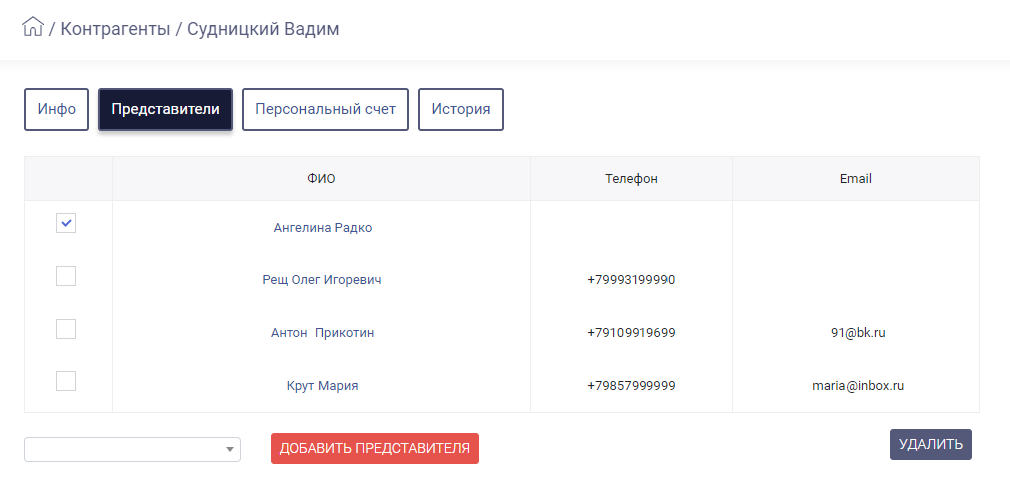Screen dimensions: 1010x494
Task: Click phone number +79993199990
Action: (631, 280)
